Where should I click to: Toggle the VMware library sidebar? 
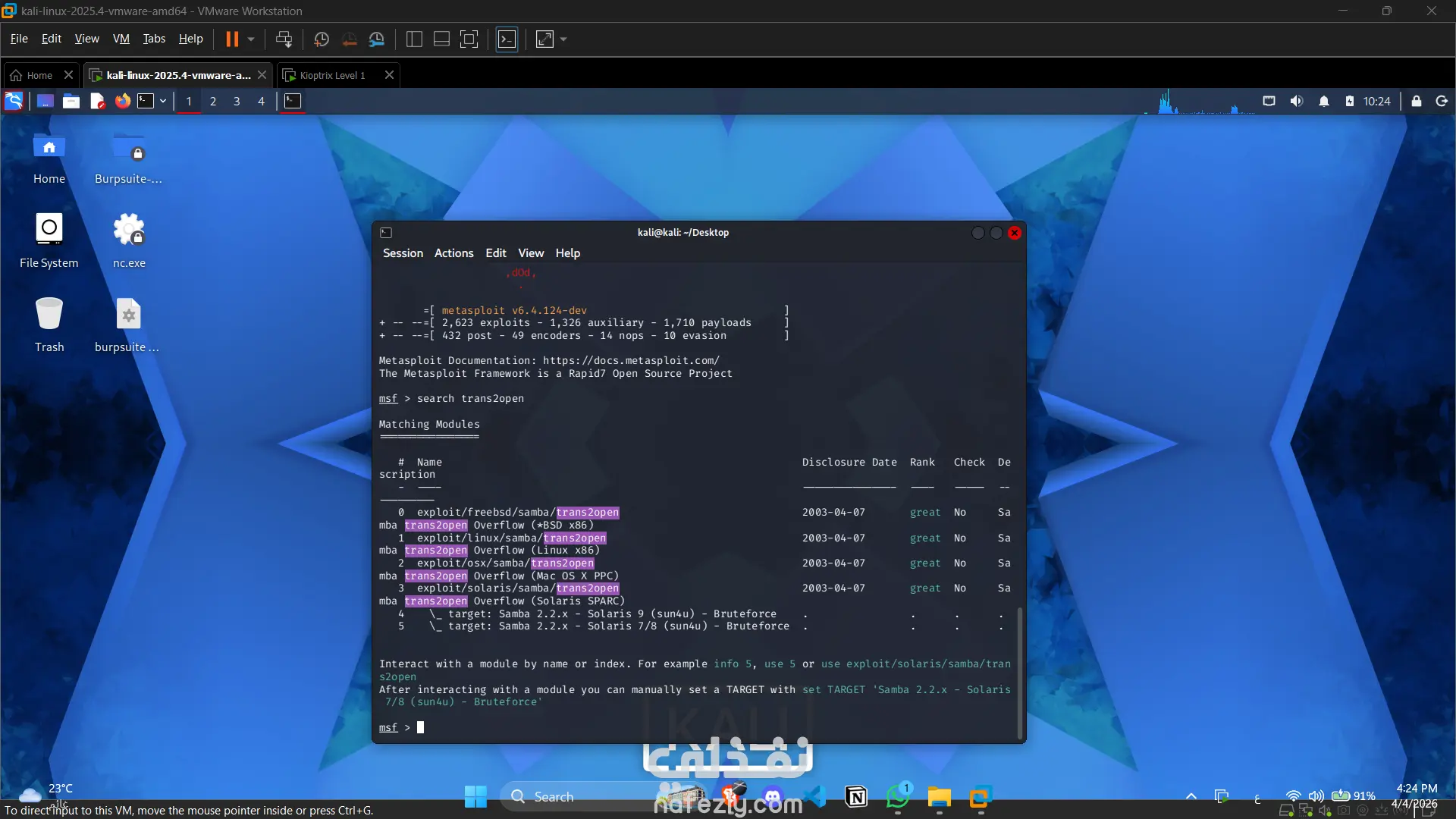pyautogui.click(x=414, y=39)
